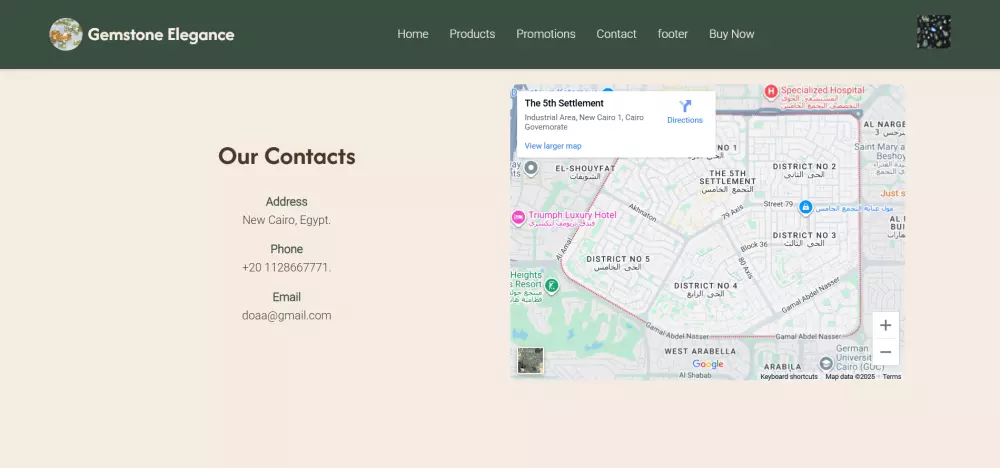This screenshot has height=468, width=1000.
Task: Select Contact in the navigation bar
Action: (x=616, y=34)
